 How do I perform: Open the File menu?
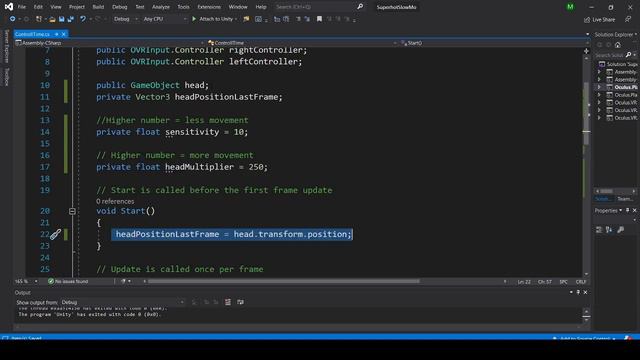coord(22,7)
